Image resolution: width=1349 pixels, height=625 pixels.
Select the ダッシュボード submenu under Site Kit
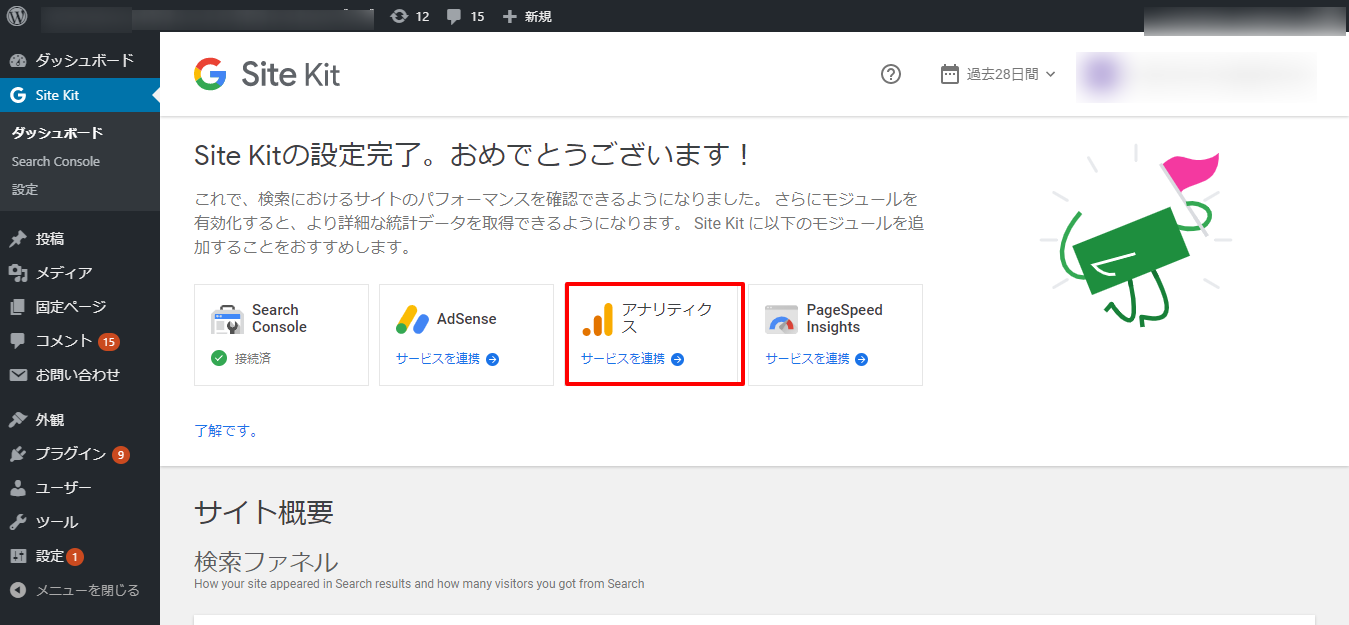(x=57, y=133)
